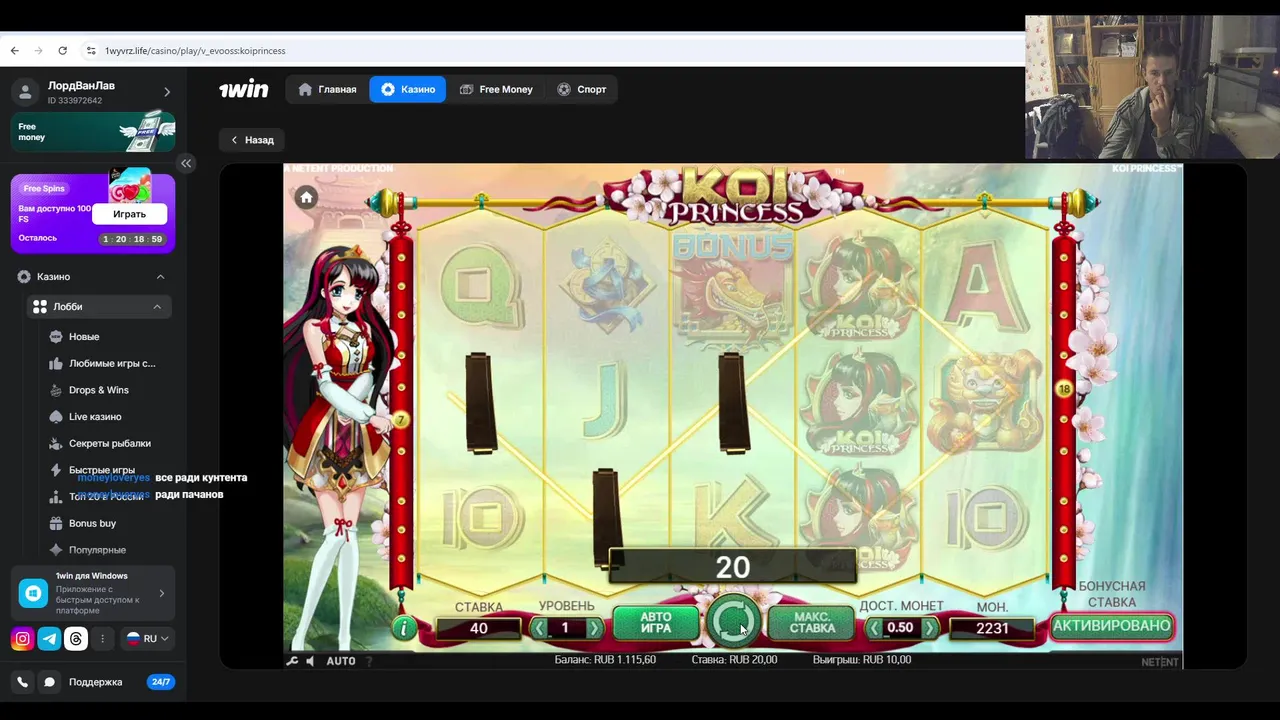Click the Авто игра button
Viewport: 1280px width, 720px height.
656,623
